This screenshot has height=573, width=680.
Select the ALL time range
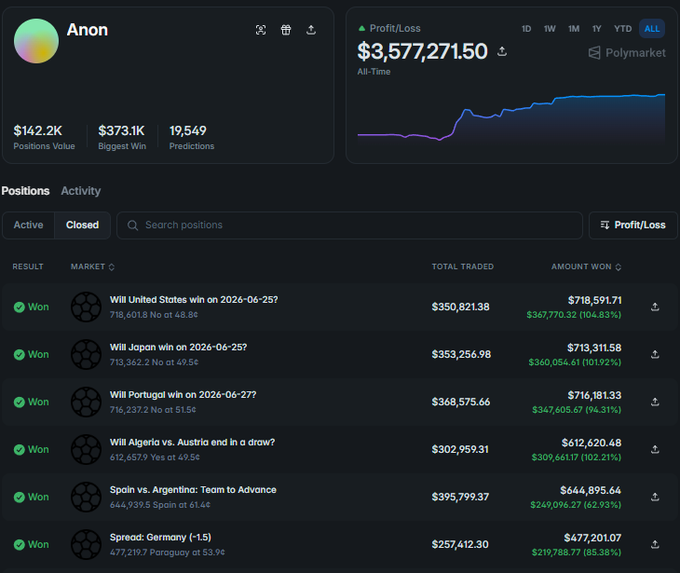point(652,29)
